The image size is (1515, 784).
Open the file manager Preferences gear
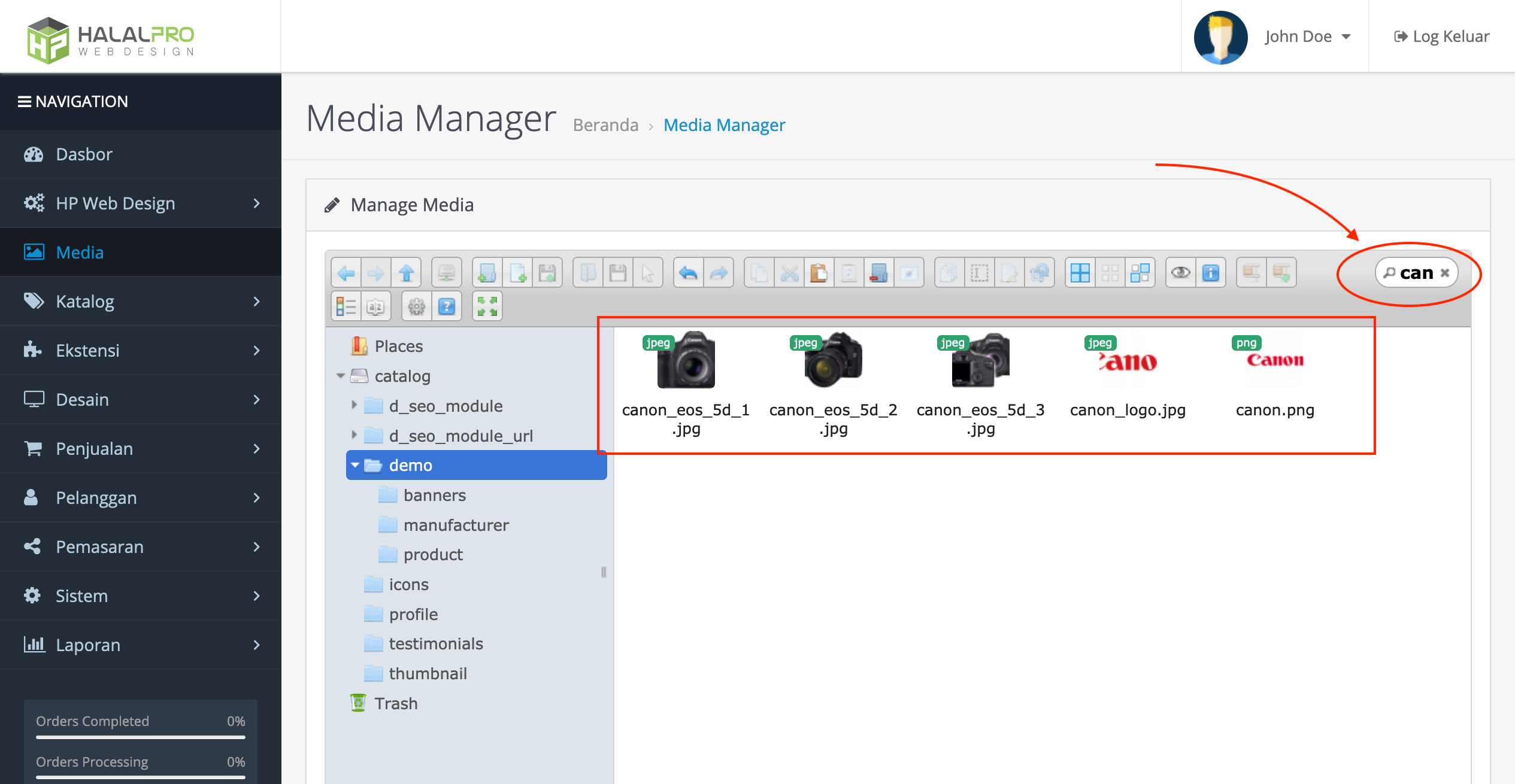pyautogui.click(x=417, y=307)
